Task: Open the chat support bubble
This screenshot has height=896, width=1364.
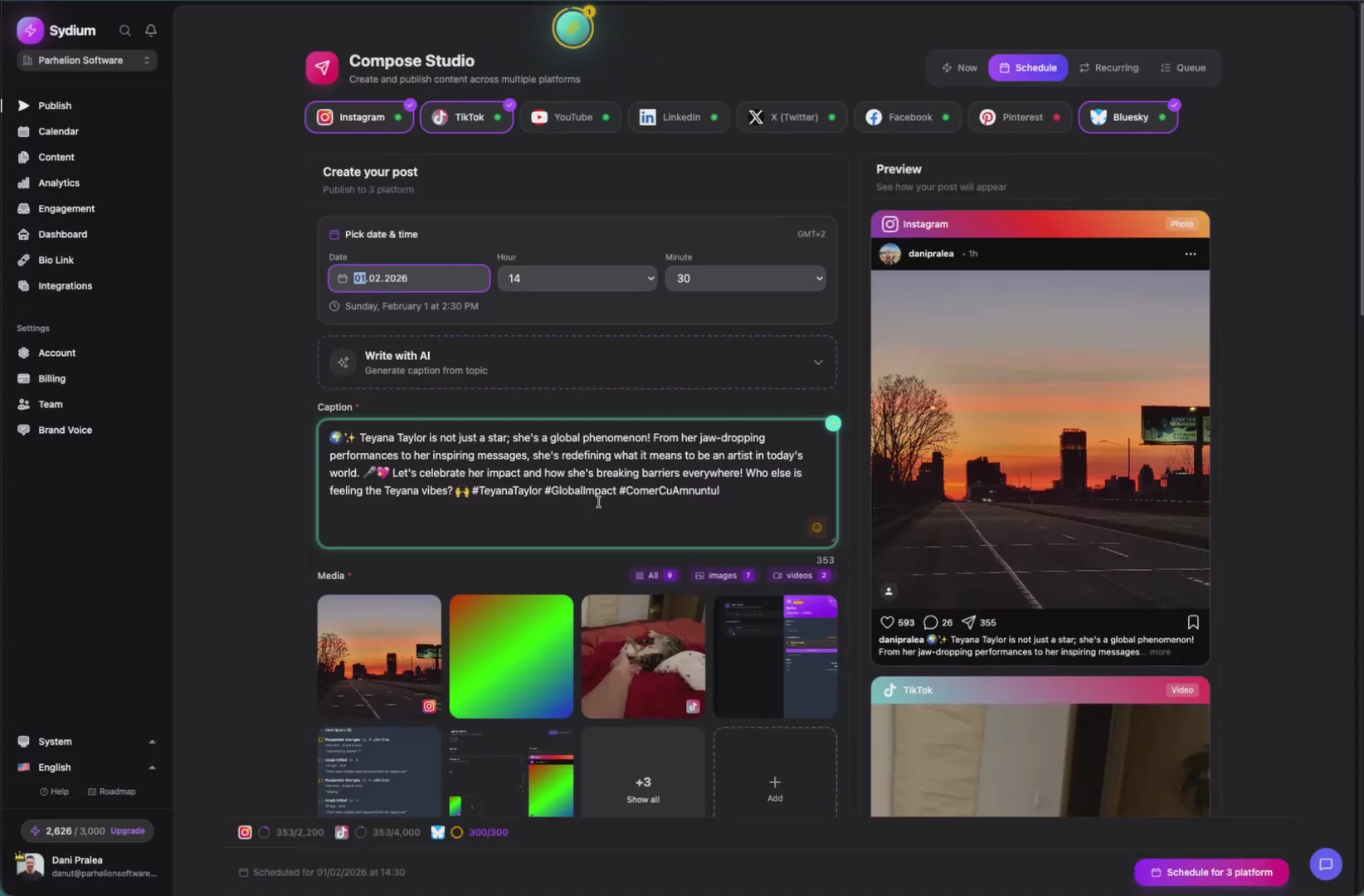Action: tap(1326, 864)
